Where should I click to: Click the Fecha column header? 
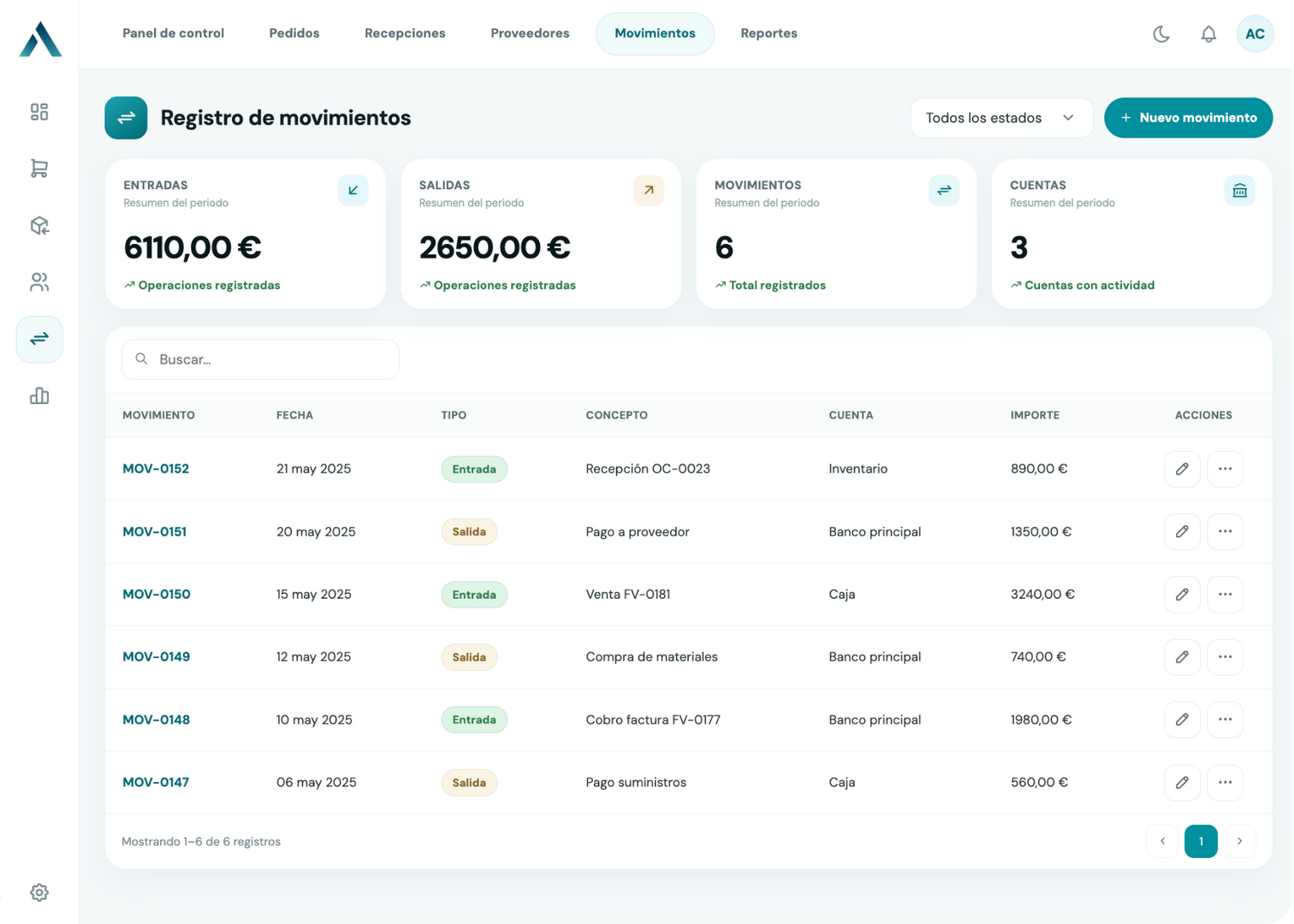(x=294, y=415)
